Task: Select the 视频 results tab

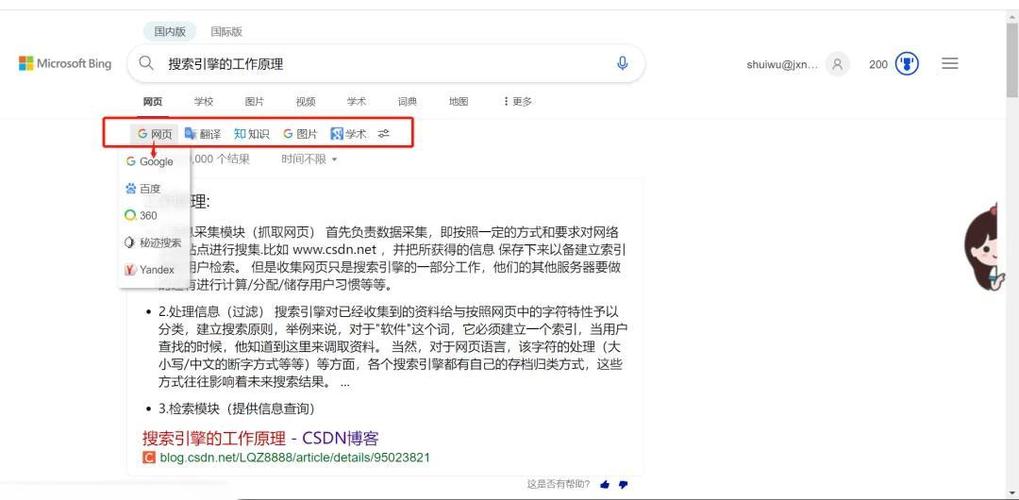Action: (x=305, y=101)
